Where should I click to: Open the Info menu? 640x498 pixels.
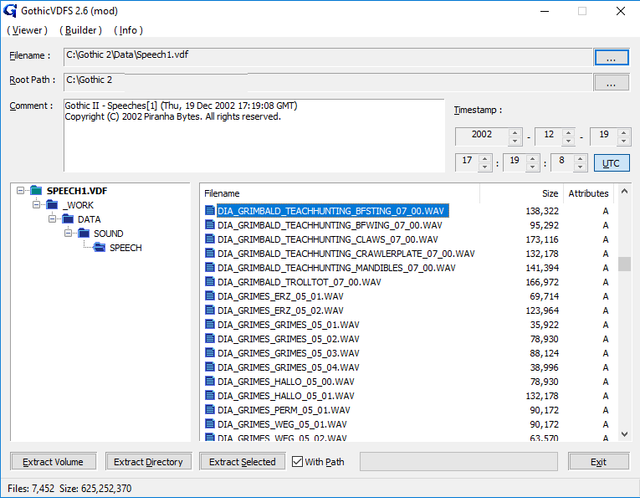(128, 30)
